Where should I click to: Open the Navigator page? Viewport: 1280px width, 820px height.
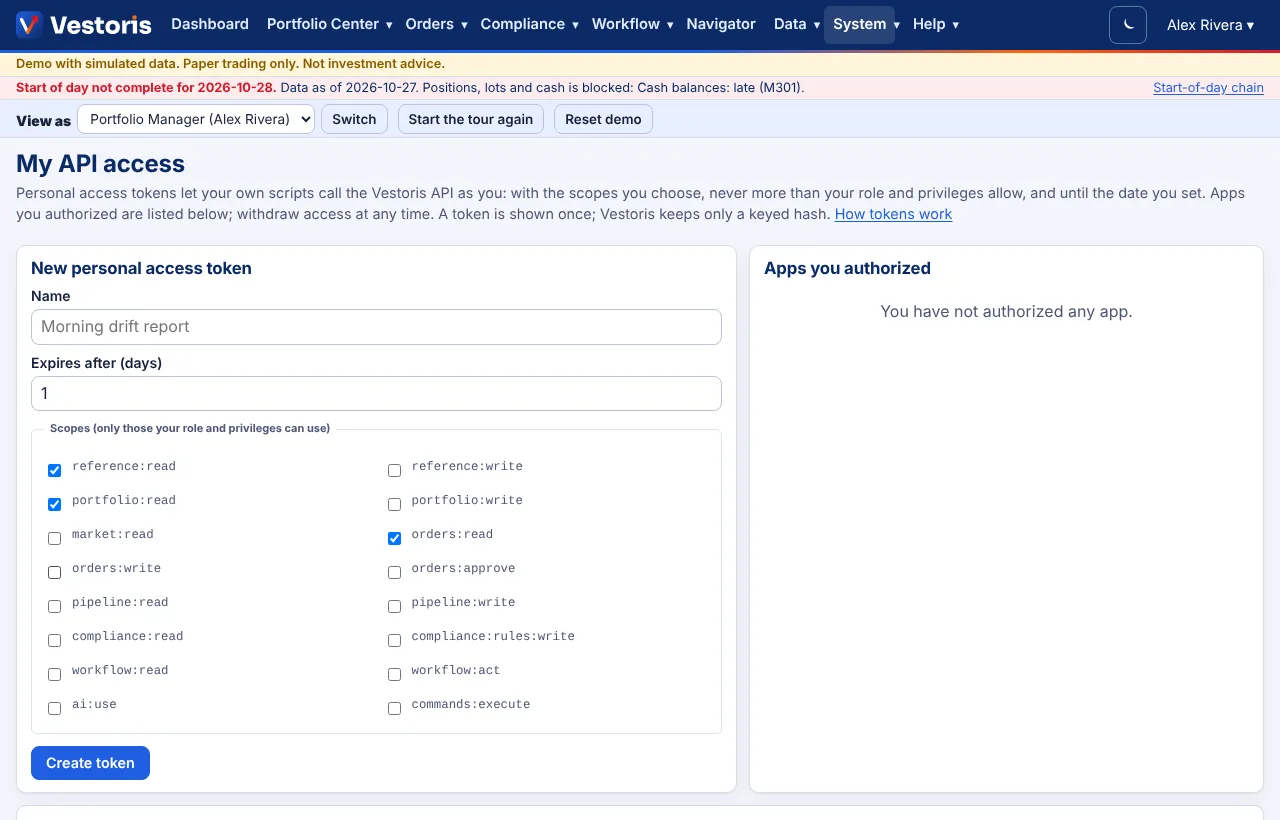click(721, 24)
